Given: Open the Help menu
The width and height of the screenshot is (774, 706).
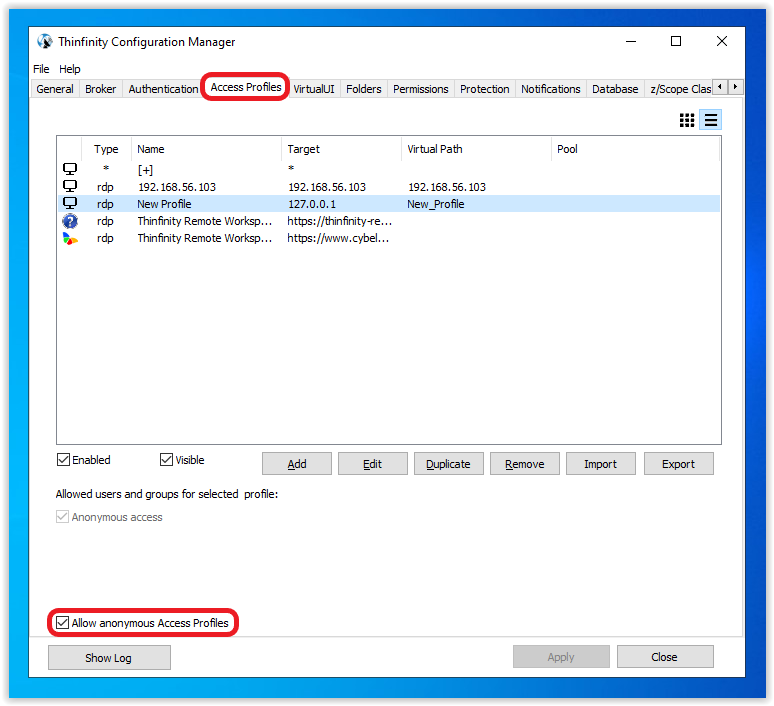Looking at the screenshot, I should [70, 69].
